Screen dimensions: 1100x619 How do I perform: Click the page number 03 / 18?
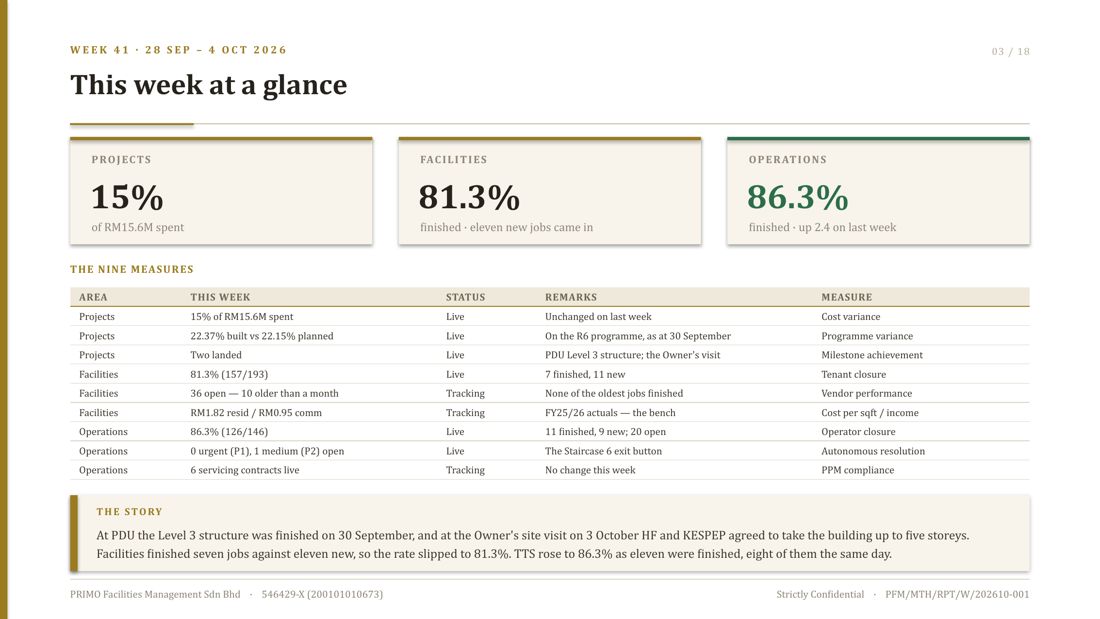1010,51
